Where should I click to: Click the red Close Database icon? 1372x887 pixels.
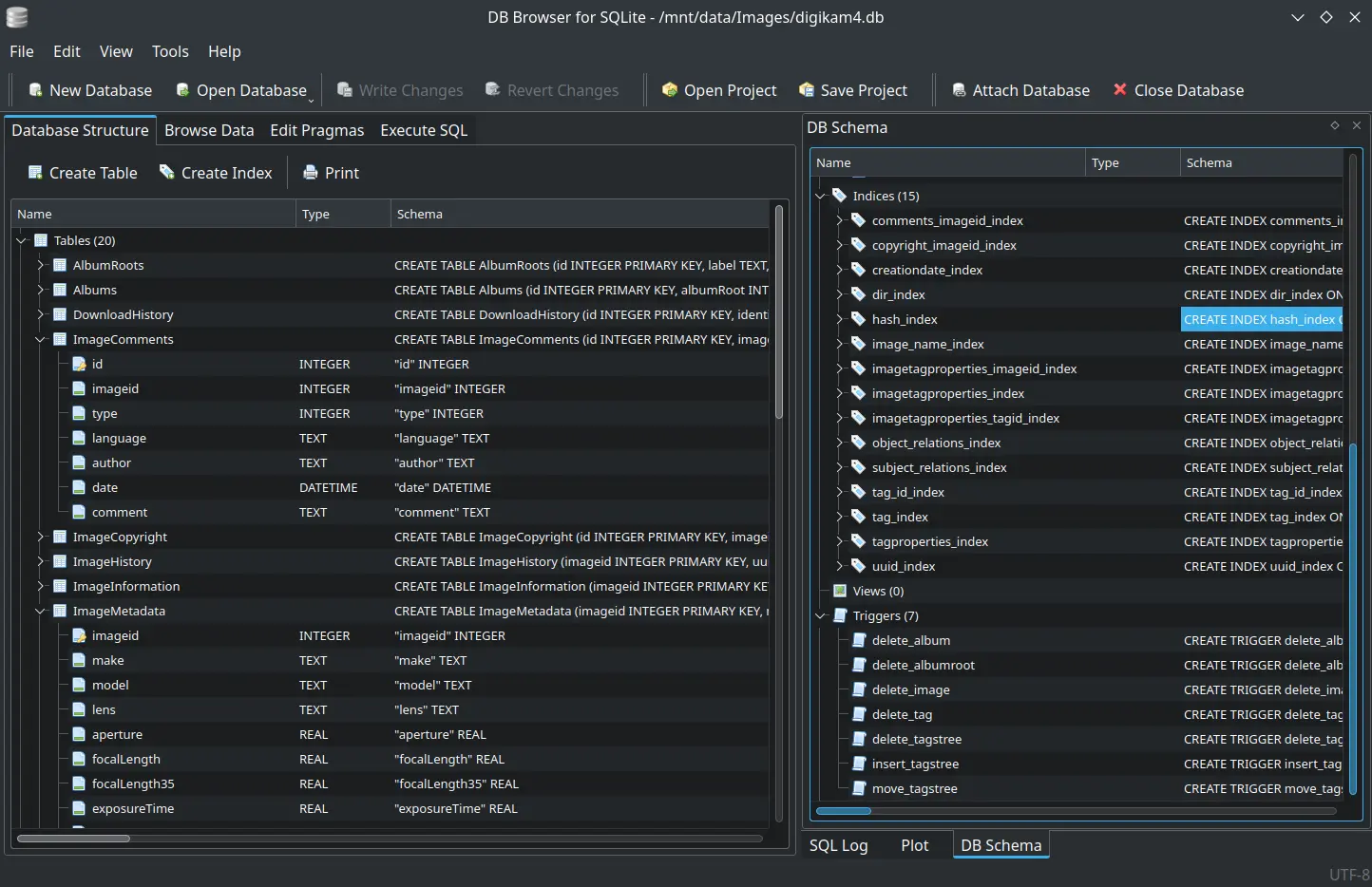[x=1120, y=89]
